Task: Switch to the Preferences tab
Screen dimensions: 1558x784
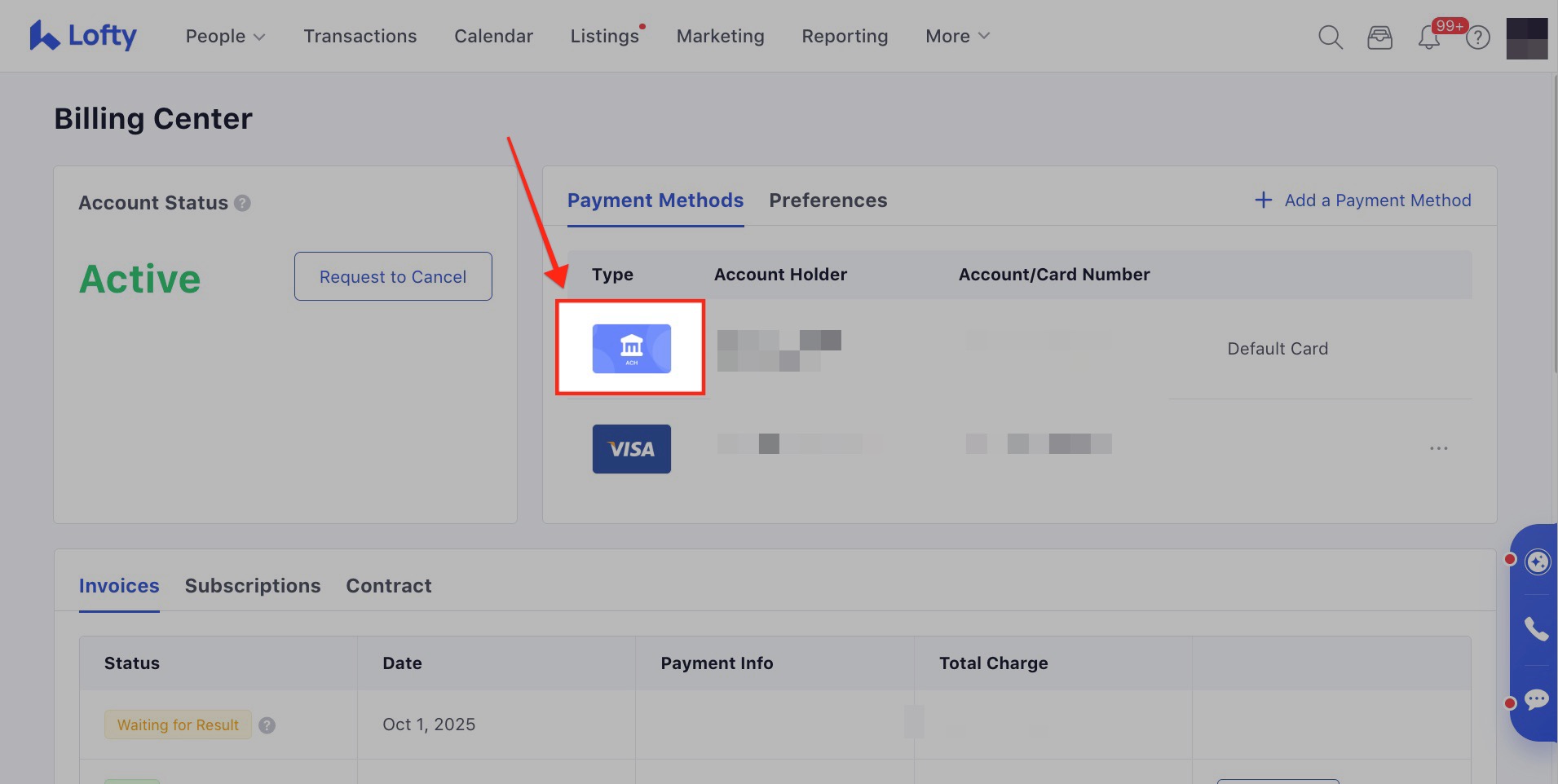Action: coord(828,200)
